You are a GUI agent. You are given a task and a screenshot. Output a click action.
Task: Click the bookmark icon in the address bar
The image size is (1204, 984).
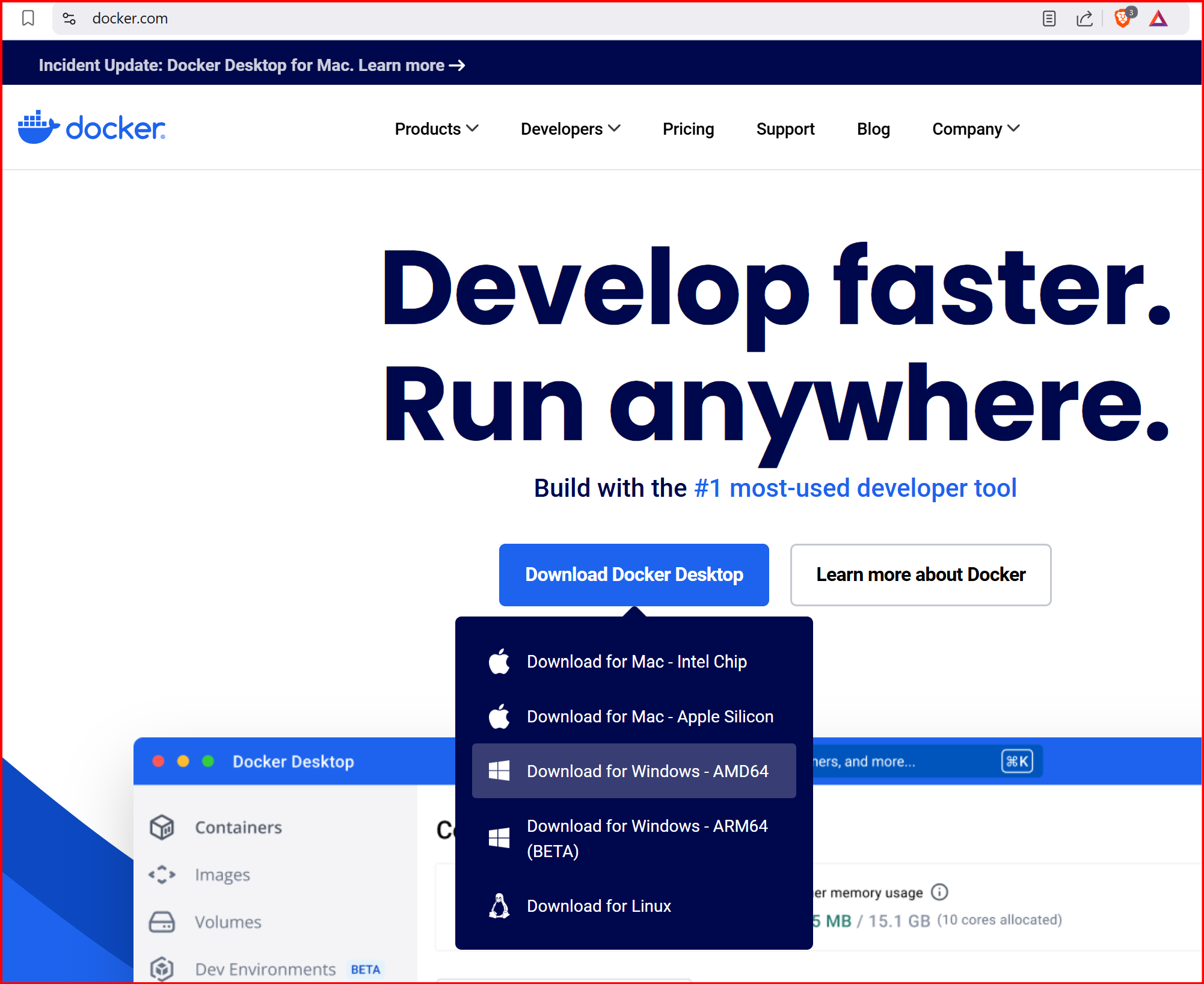pyautogui.click(x=28, y=19)
